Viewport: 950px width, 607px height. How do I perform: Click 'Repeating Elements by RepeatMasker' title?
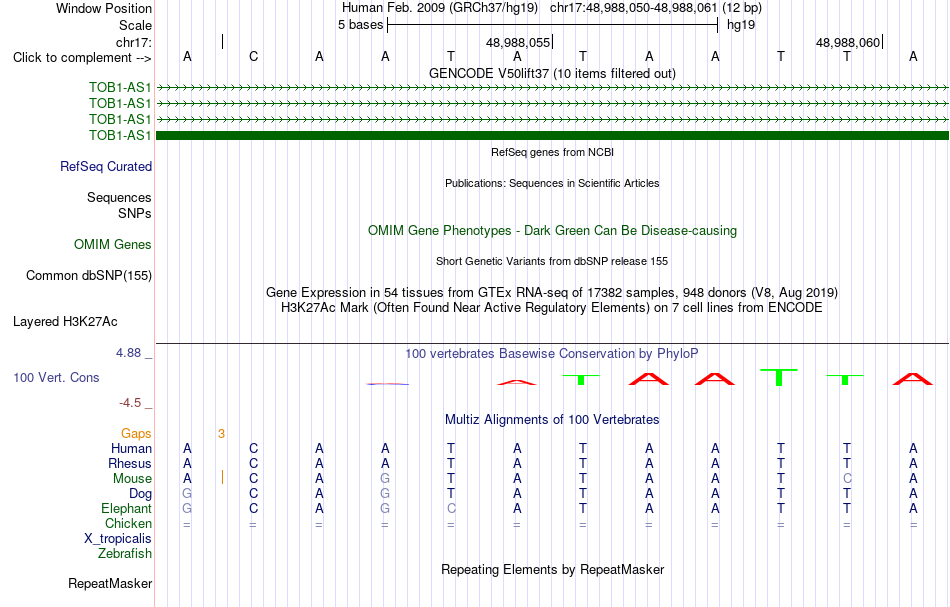pyautogui.click(x=552, y=569)
